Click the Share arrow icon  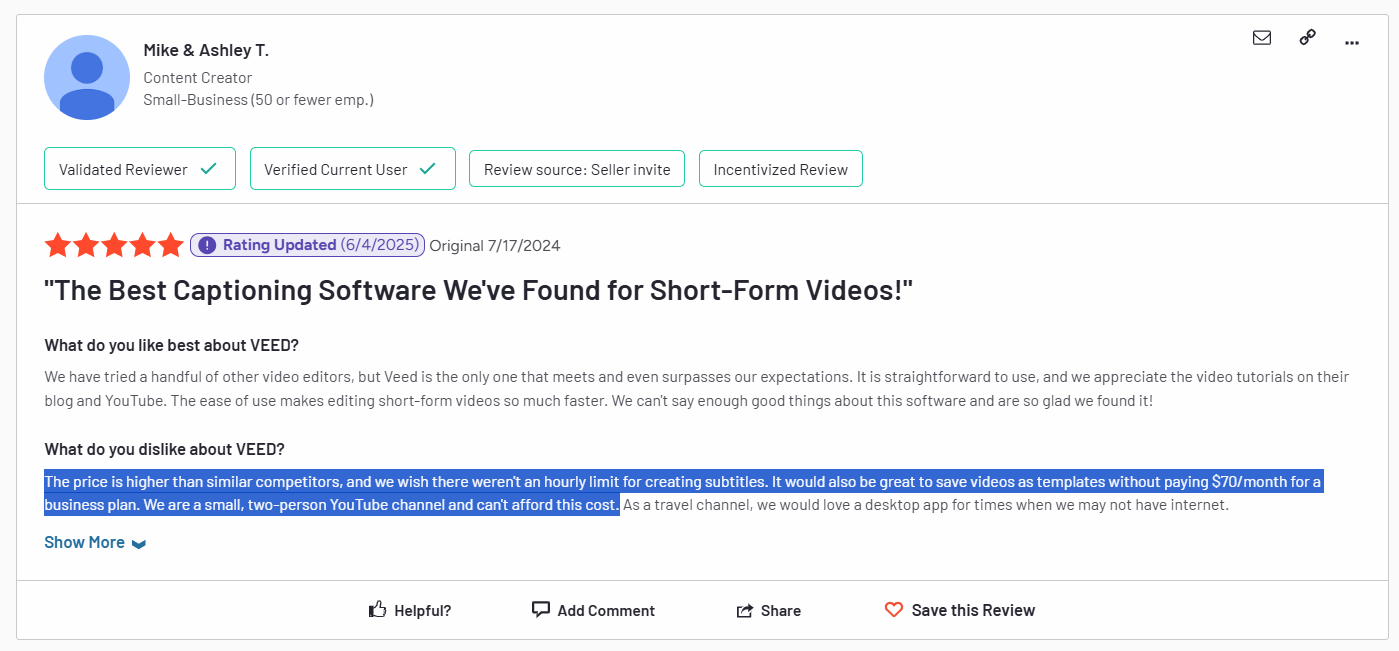pos(745,611)
